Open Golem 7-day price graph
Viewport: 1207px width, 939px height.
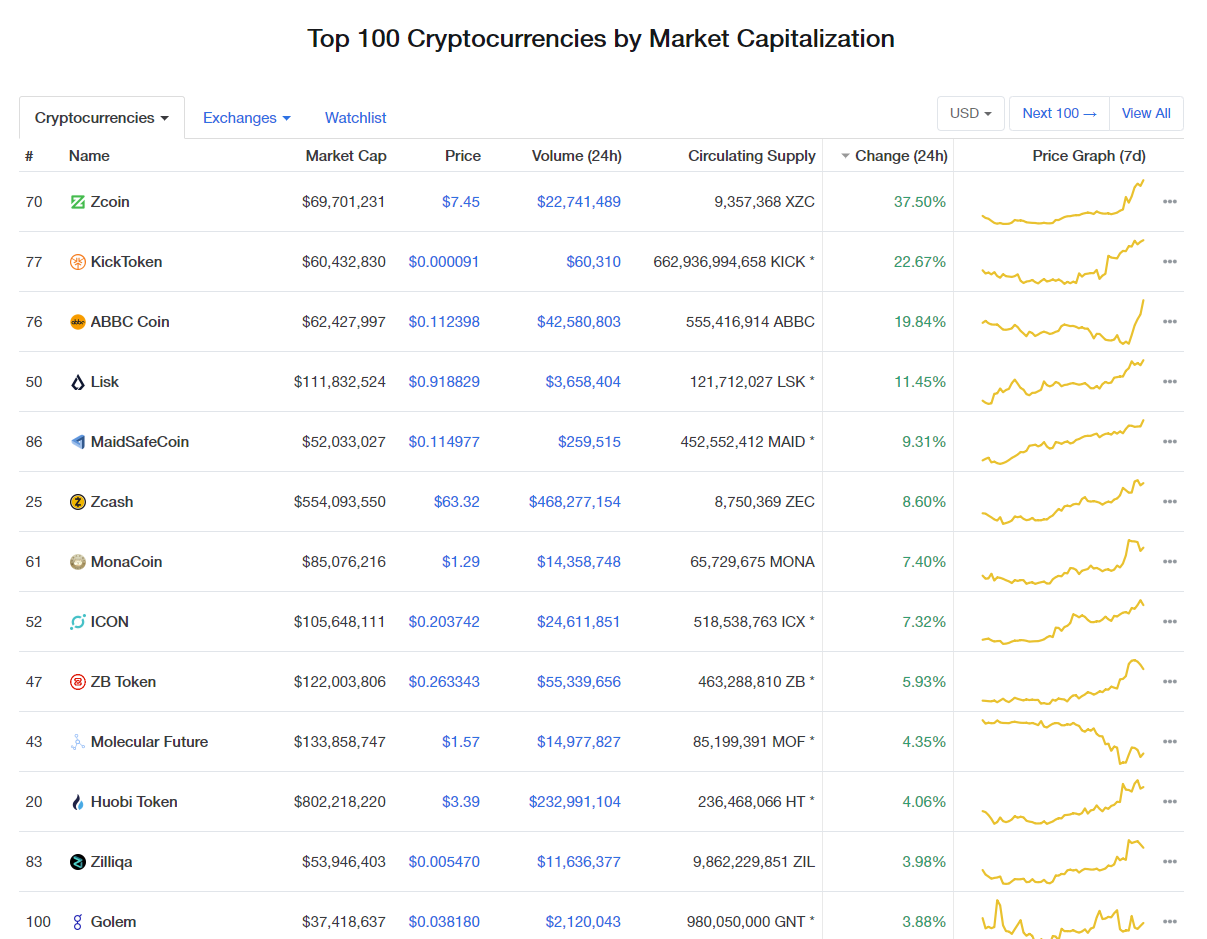(1063, 920)
